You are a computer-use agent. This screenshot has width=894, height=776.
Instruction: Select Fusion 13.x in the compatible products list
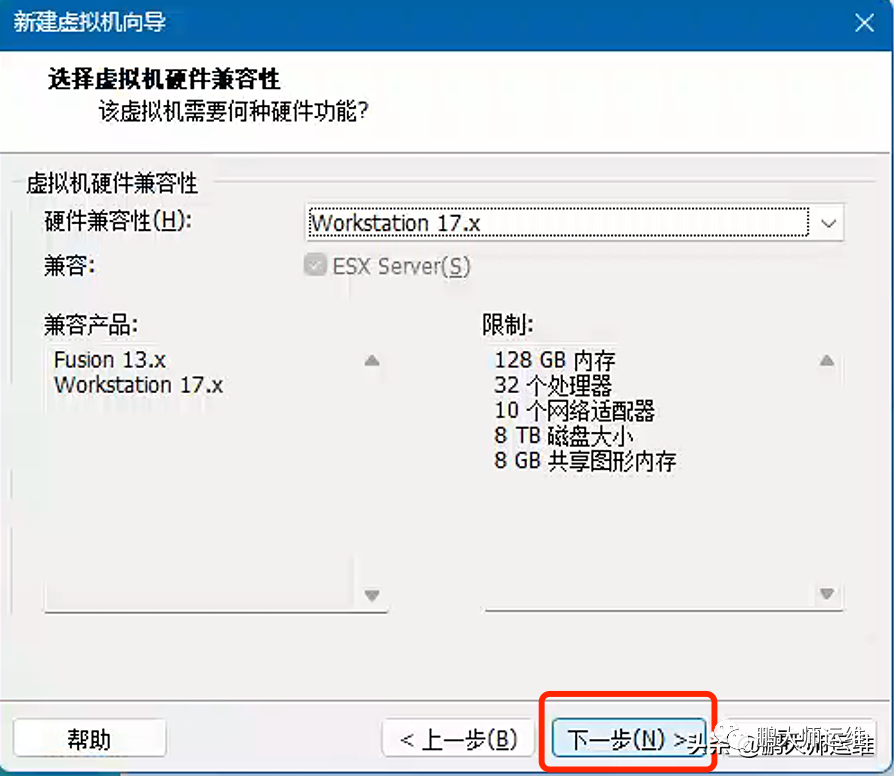[x=110, y=360]
